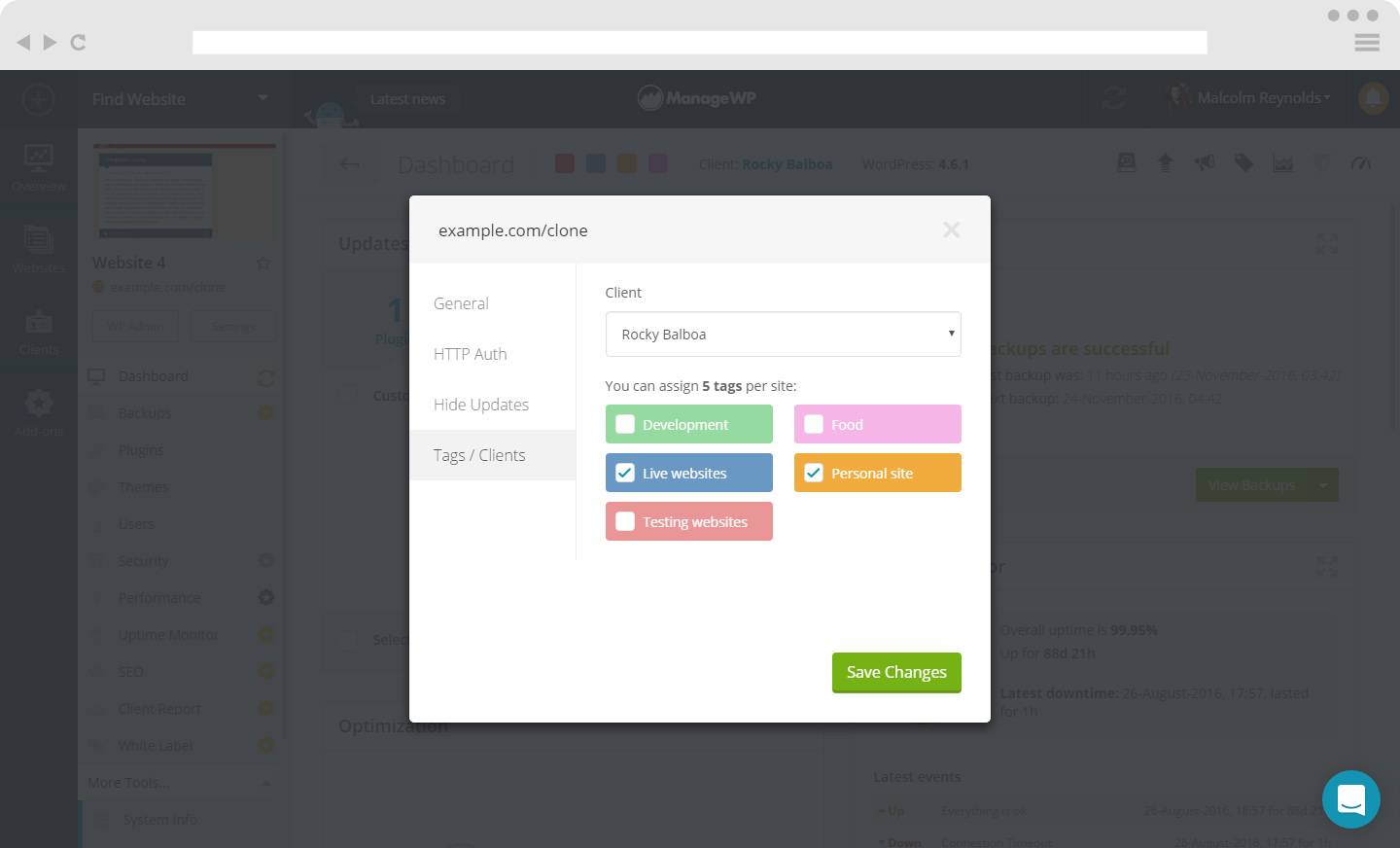This screenshot has height=848, width=1400.
Task: Click the ManageWP logo
Action: pyautogui.click(x=696, y=97)
